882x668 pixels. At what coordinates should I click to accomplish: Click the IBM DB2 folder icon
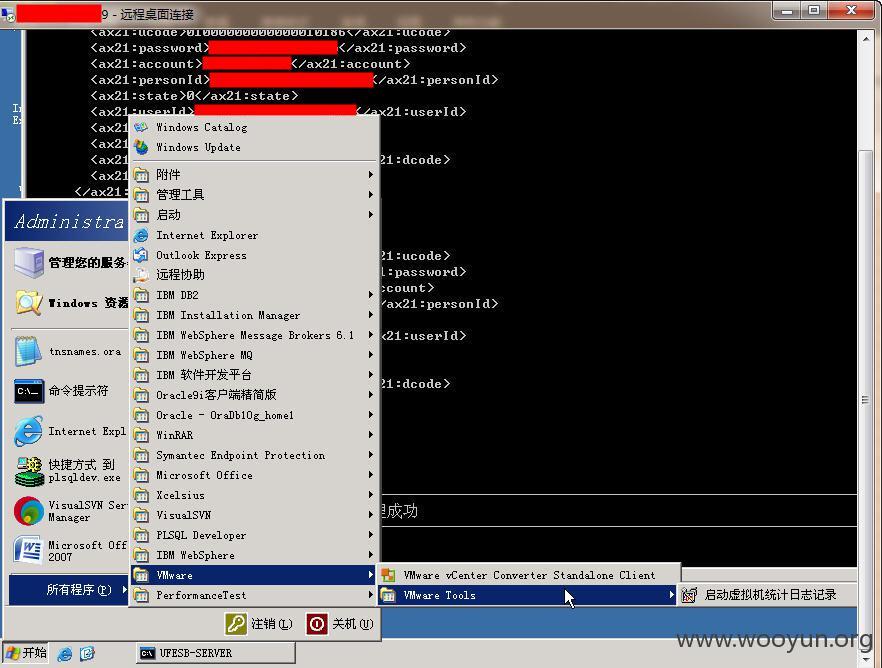coord(141,295)
